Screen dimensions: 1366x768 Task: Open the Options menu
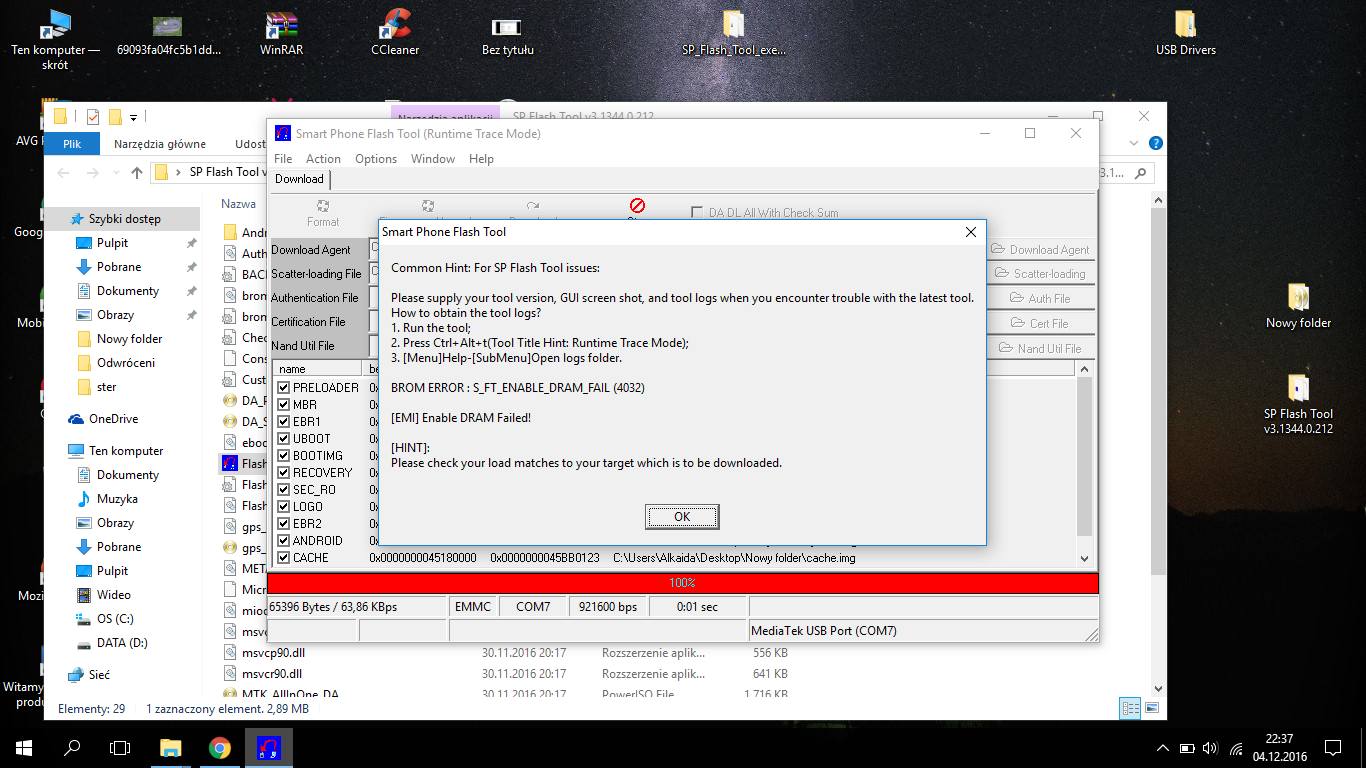pyautogui.click(x=376, y=159)
